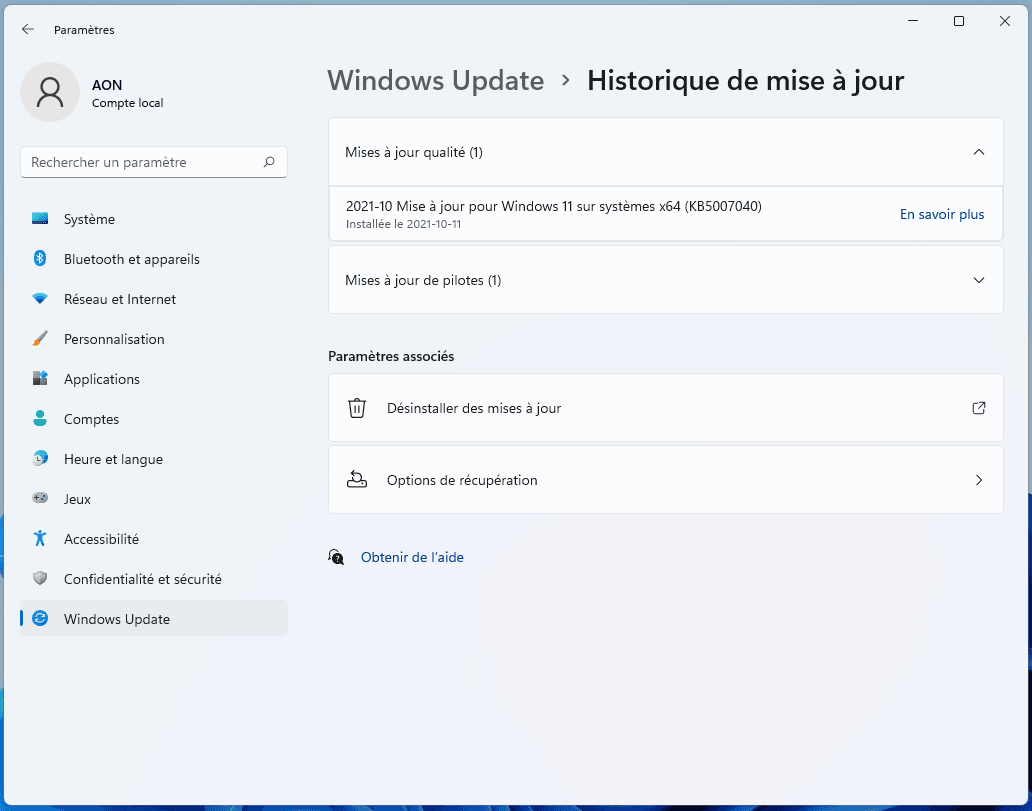Open Accessibilité settings

click(x=154, y=539)
